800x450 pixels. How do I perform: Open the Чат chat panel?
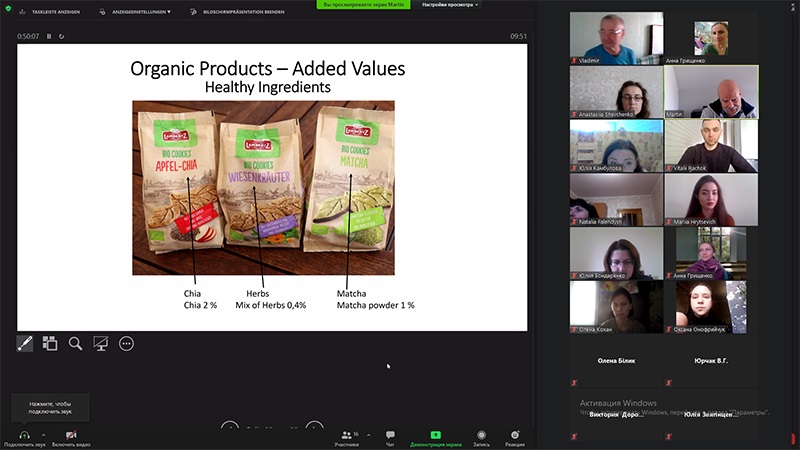click(x=390, y=438)
